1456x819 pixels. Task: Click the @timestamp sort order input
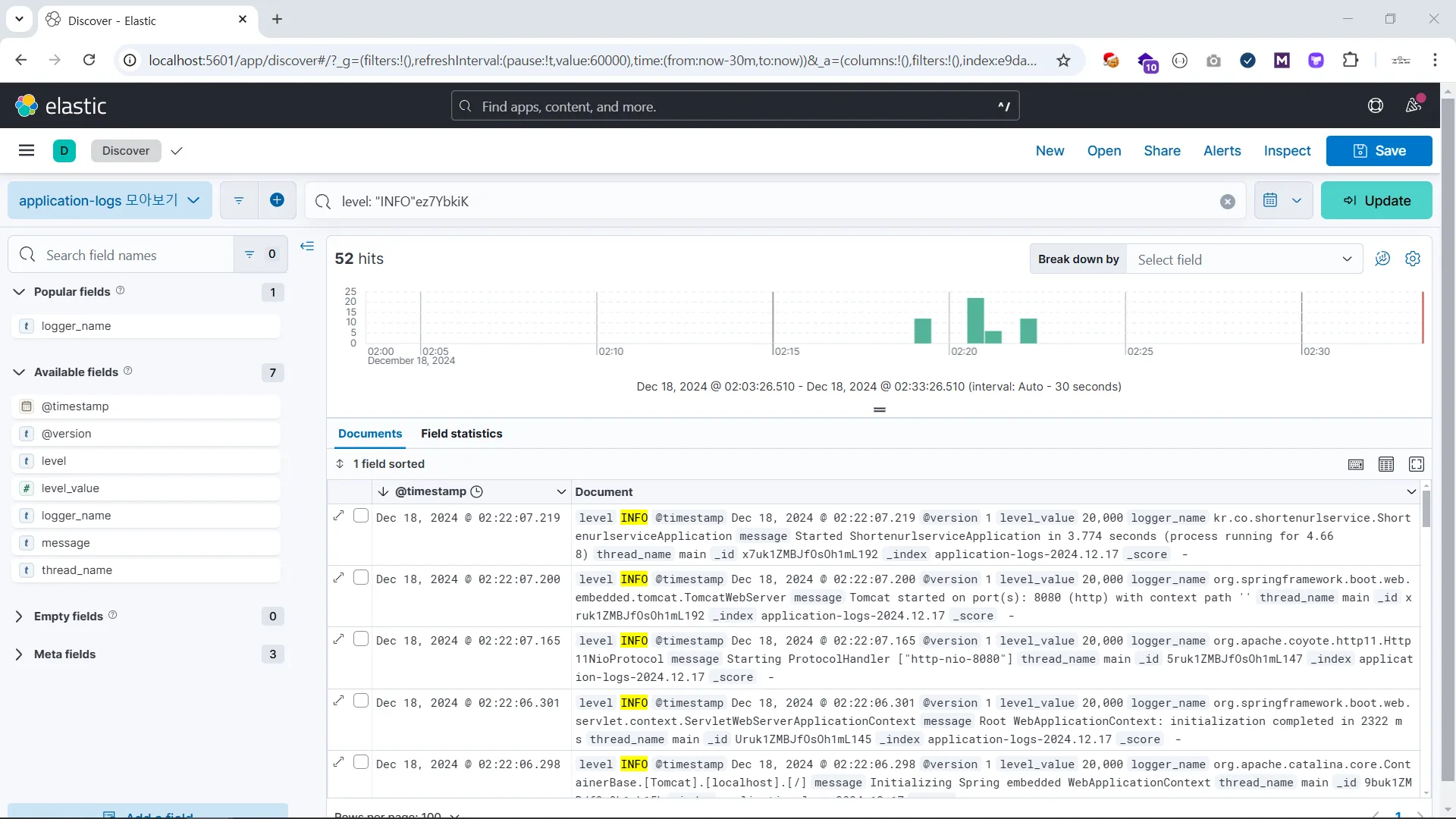383,492
